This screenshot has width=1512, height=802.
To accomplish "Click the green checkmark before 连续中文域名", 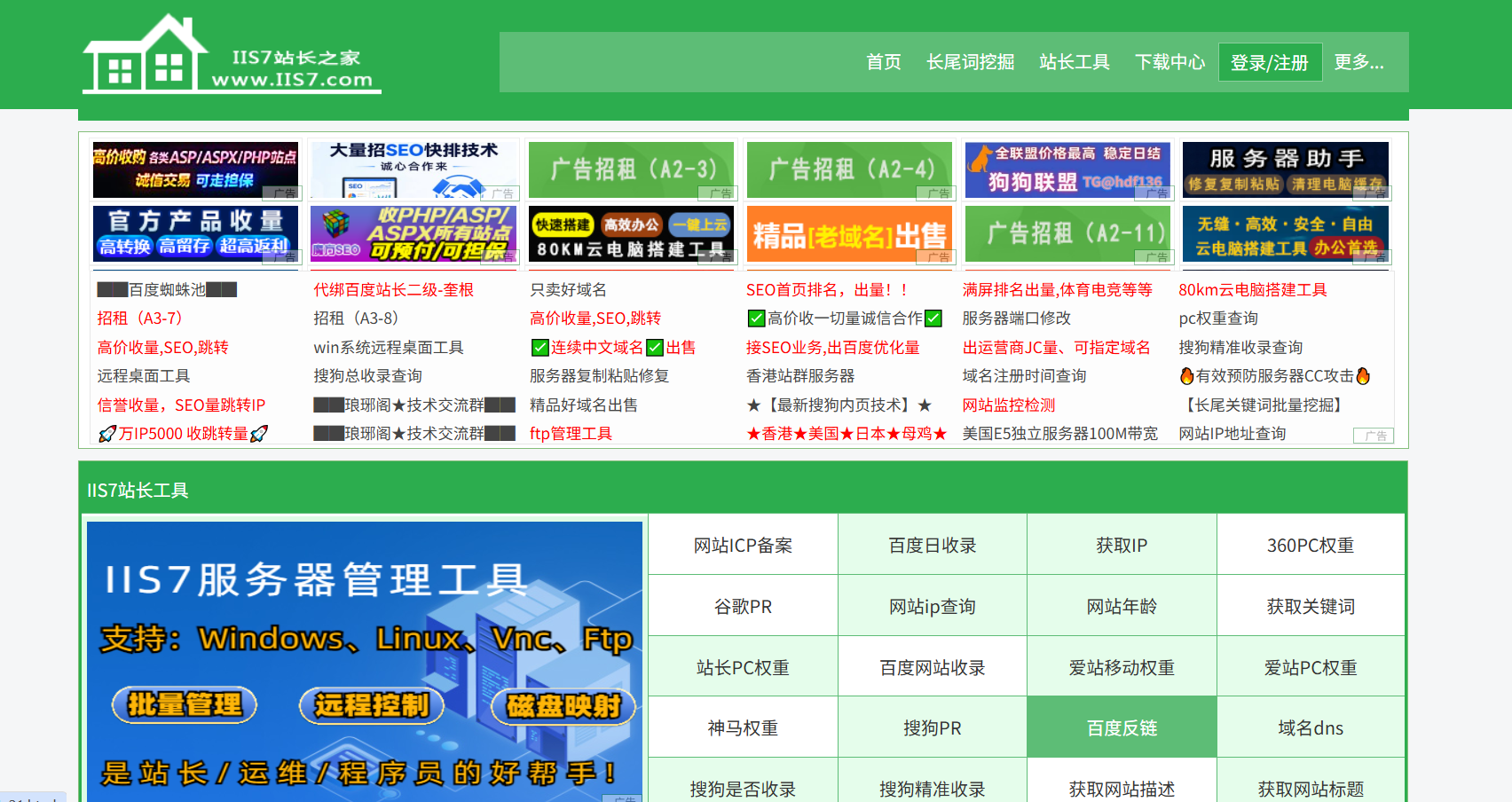I will pyautogui.click(x=540, y=347).
